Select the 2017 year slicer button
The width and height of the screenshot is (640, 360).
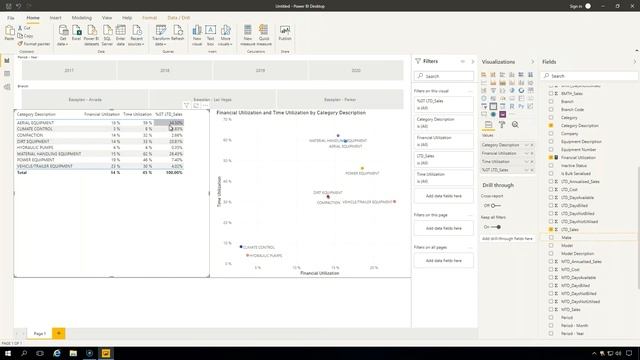pos(69,70)
